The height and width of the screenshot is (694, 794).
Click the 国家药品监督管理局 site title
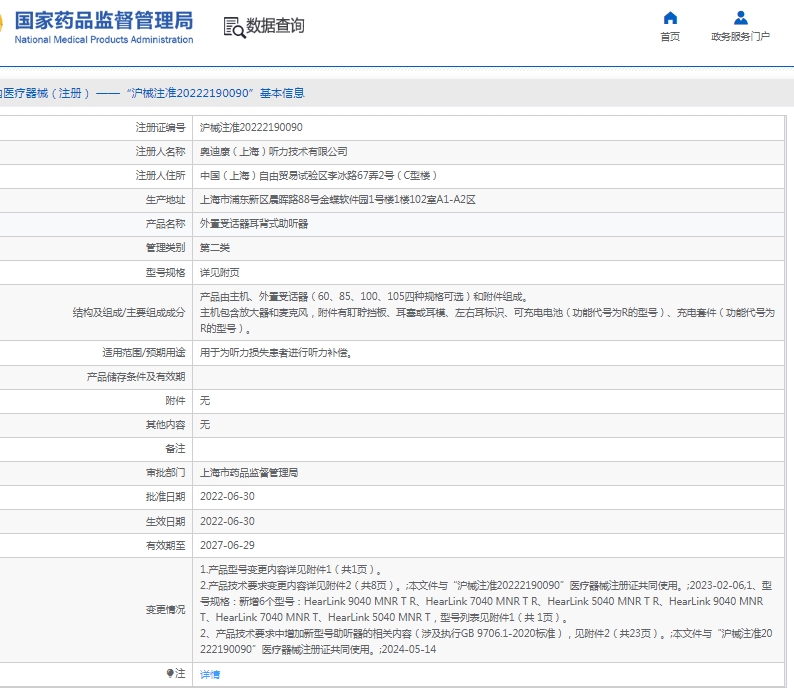click(104, 21)
